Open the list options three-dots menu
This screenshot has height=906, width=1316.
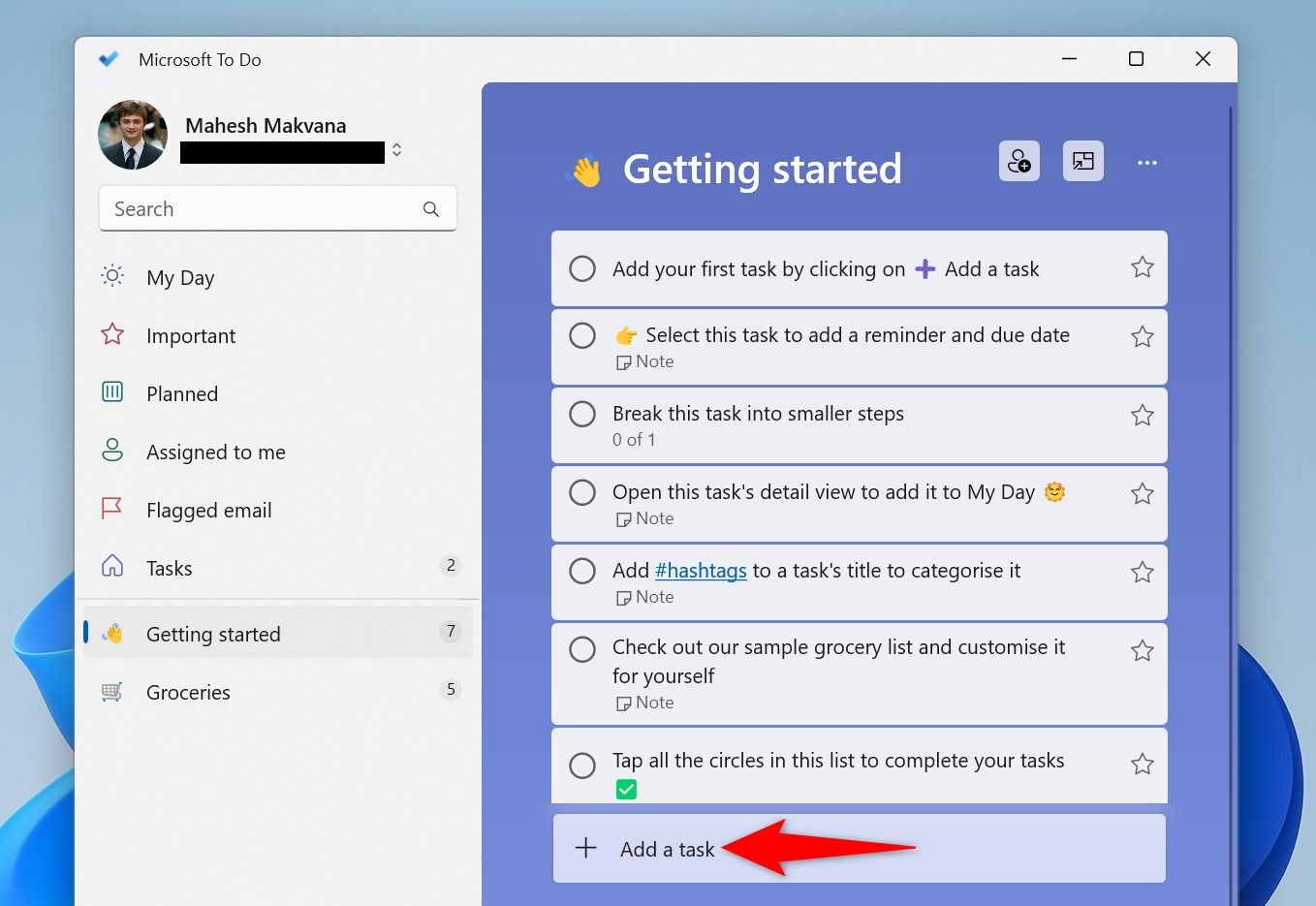click(1147, 163)
